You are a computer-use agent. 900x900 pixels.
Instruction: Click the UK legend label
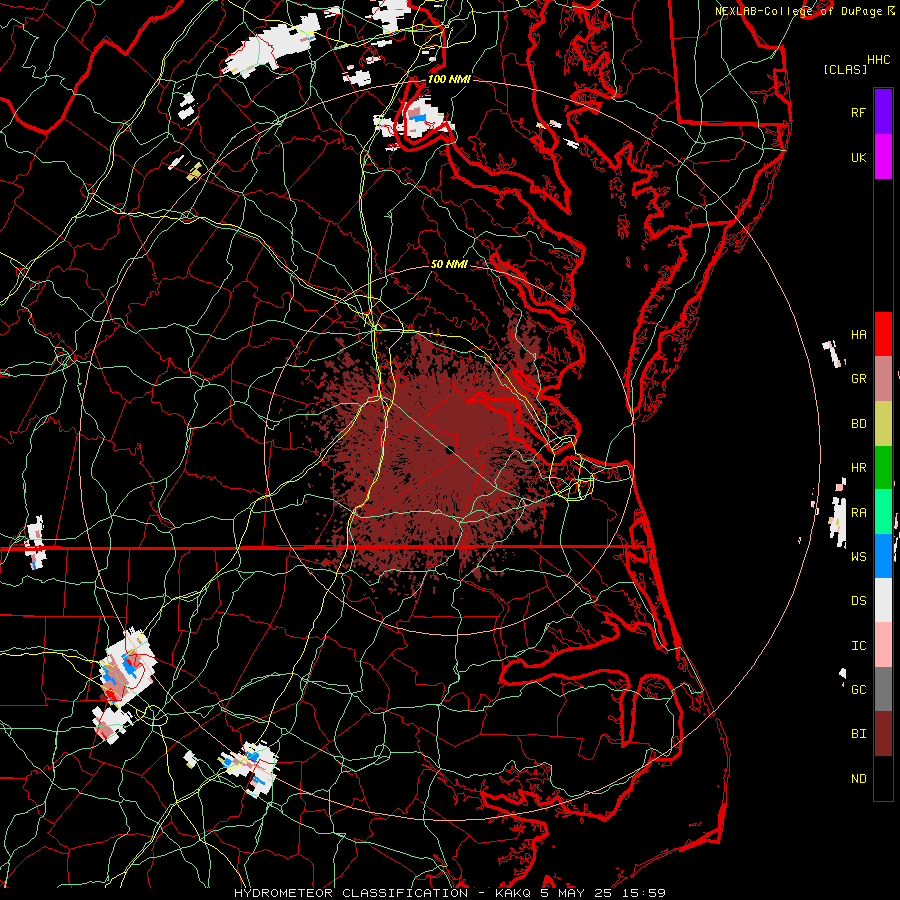tap(859, 157)
